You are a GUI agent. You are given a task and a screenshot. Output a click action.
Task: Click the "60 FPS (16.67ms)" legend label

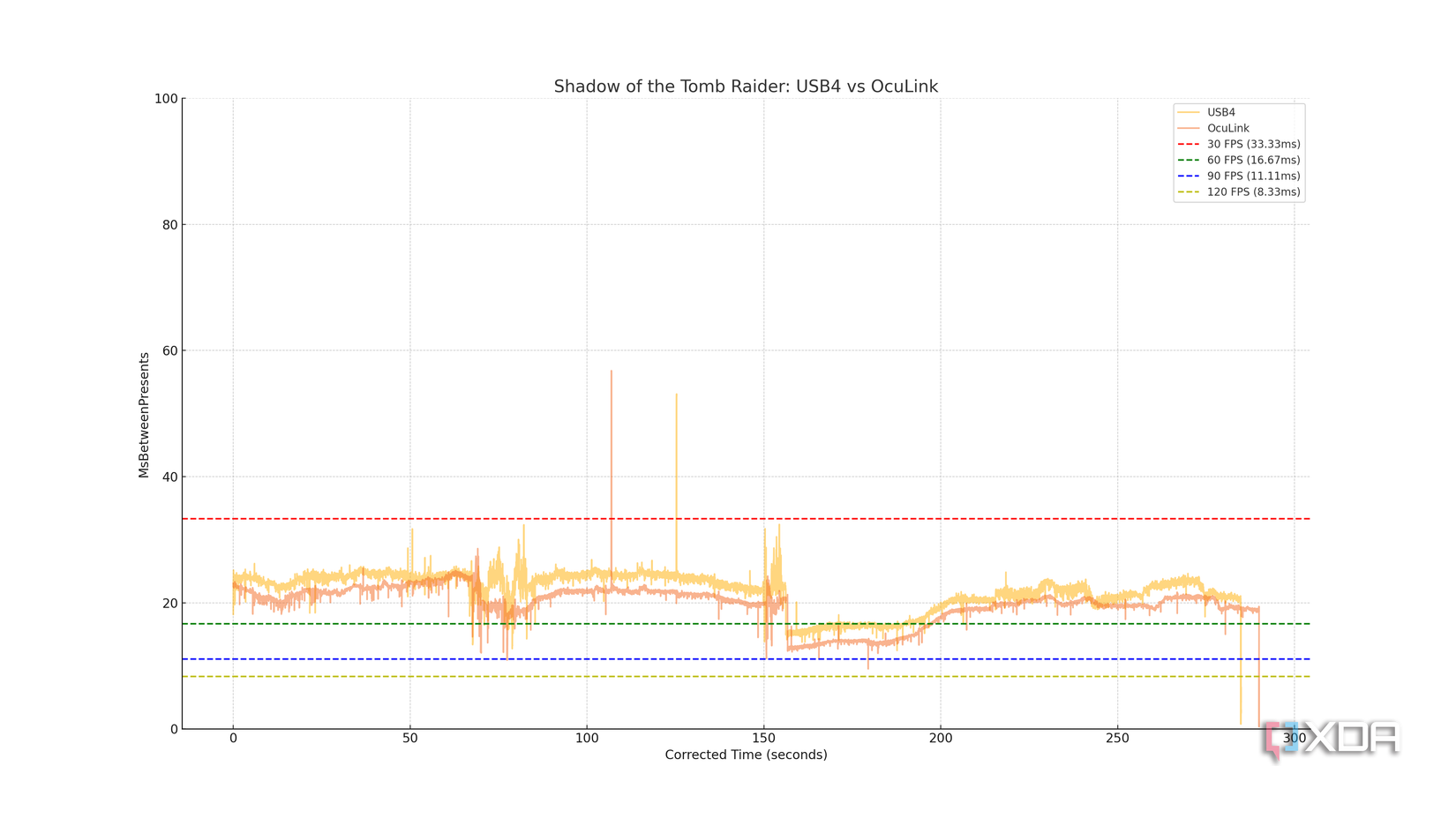click(x=1253, y=160)
